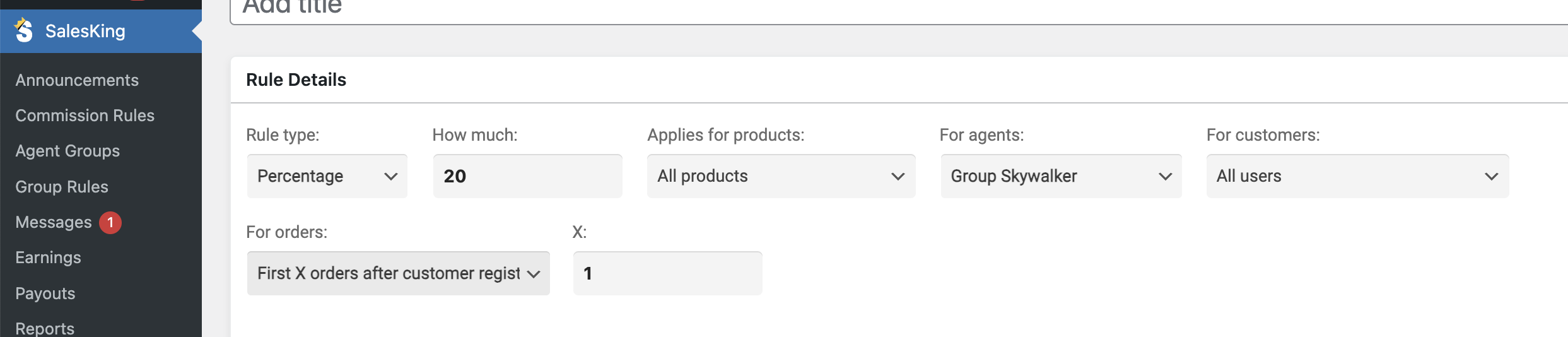Open the Earnings page
This screenshot has height=337, width=1568.
48,257
